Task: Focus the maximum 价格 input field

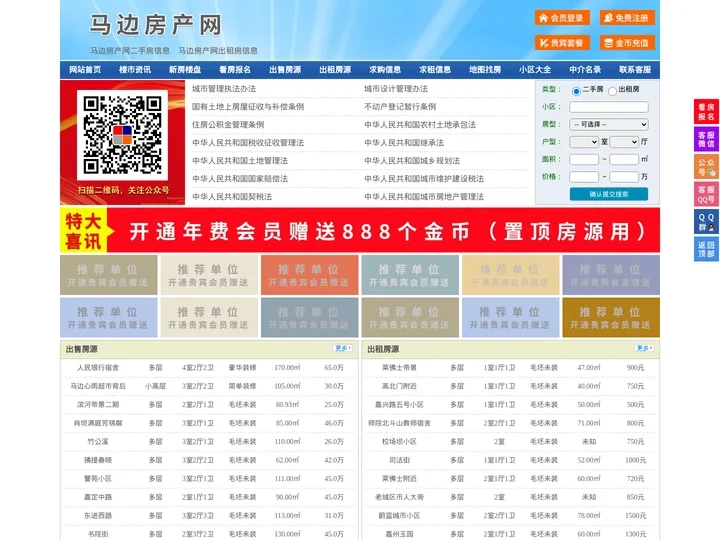Action: point(624,177)
